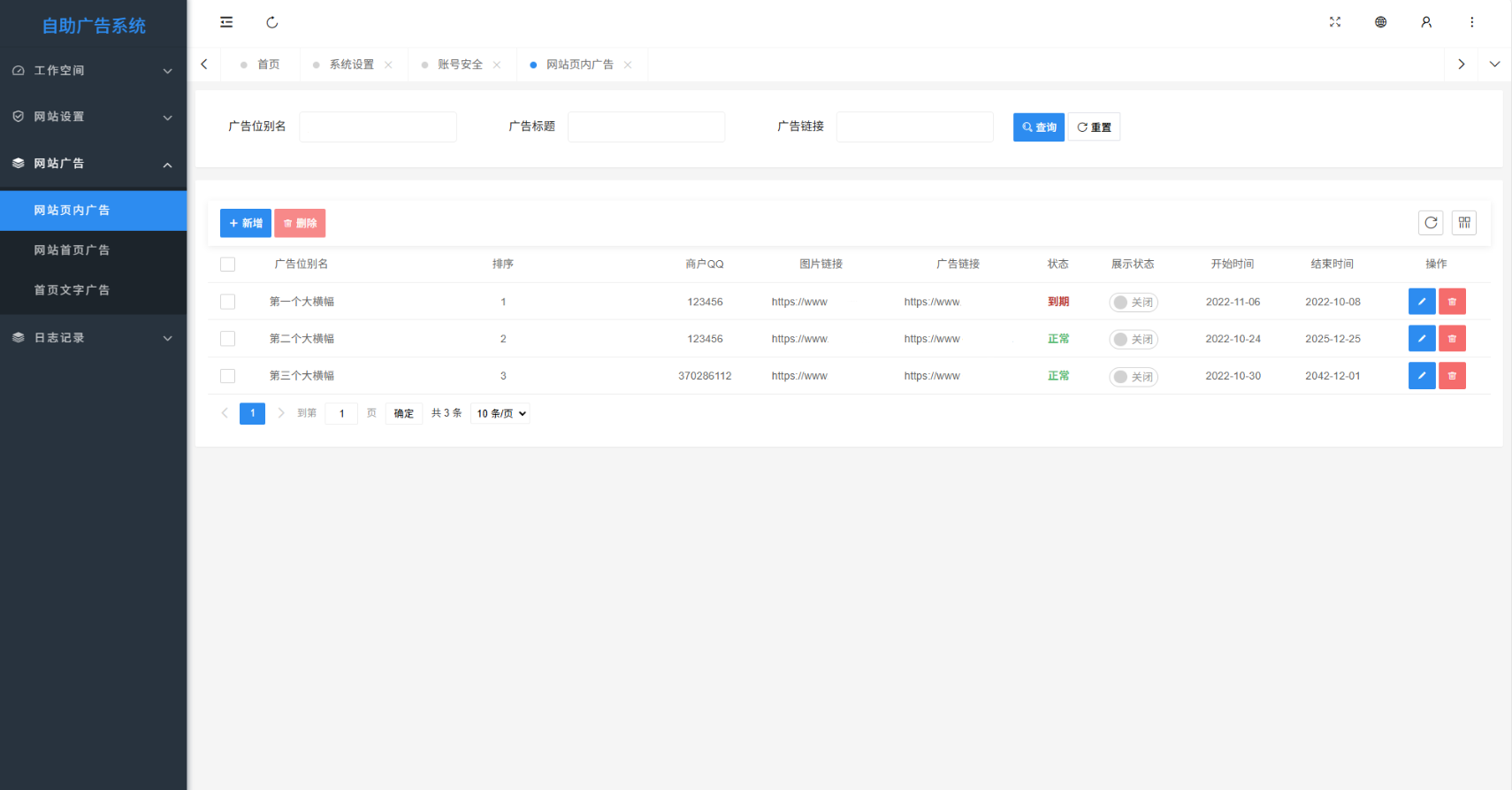Screen dimensions: 1512x790
Task: Check the 第三个大横幅 row checkbox
Action: click(x=227, y=376)
